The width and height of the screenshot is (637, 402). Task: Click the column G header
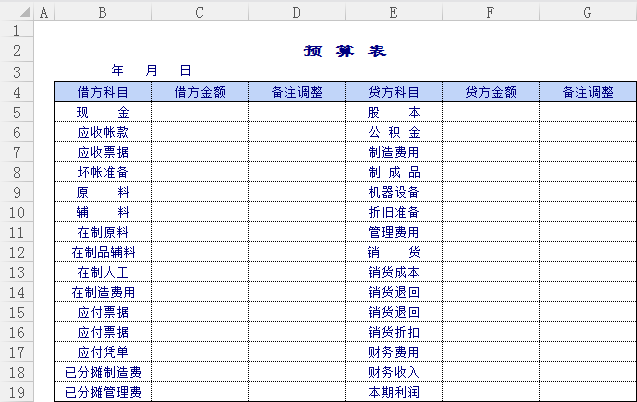[587, 12]
